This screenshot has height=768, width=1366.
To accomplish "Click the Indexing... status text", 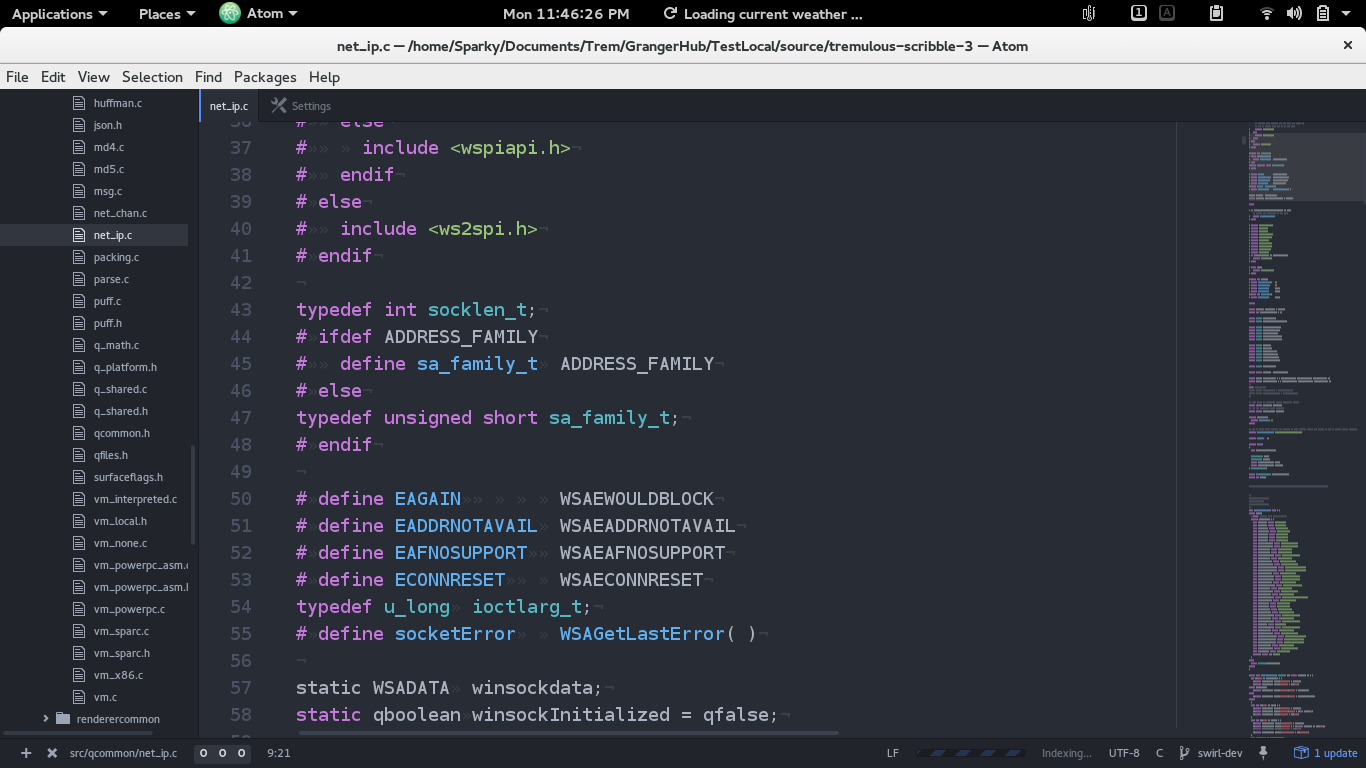I will 1067,753.
